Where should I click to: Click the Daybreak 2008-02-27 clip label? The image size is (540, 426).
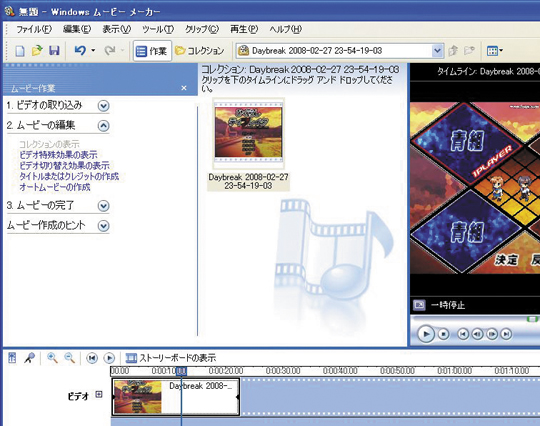click(x=248, y=181)
